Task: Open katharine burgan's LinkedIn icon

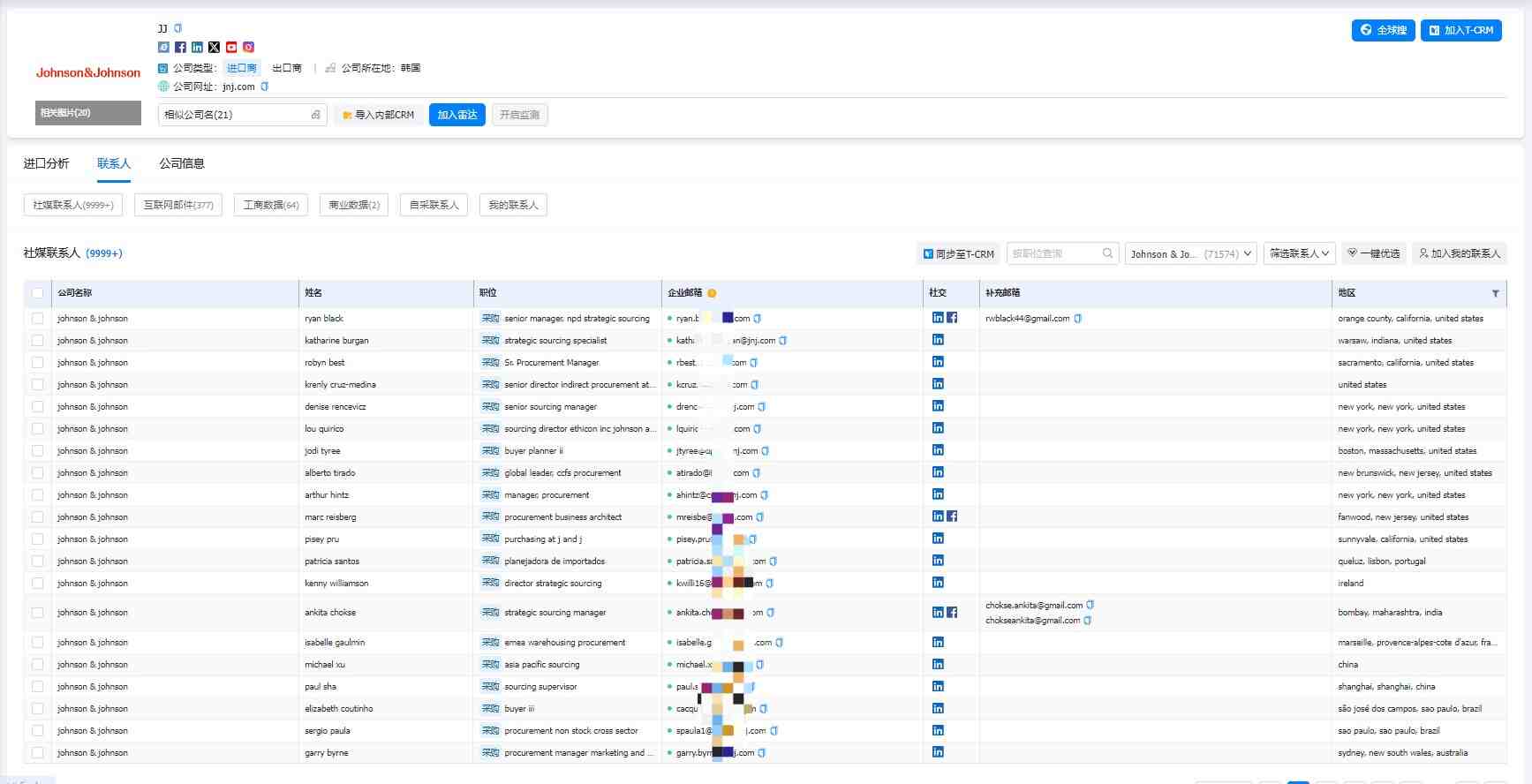Action: point(938,340)
